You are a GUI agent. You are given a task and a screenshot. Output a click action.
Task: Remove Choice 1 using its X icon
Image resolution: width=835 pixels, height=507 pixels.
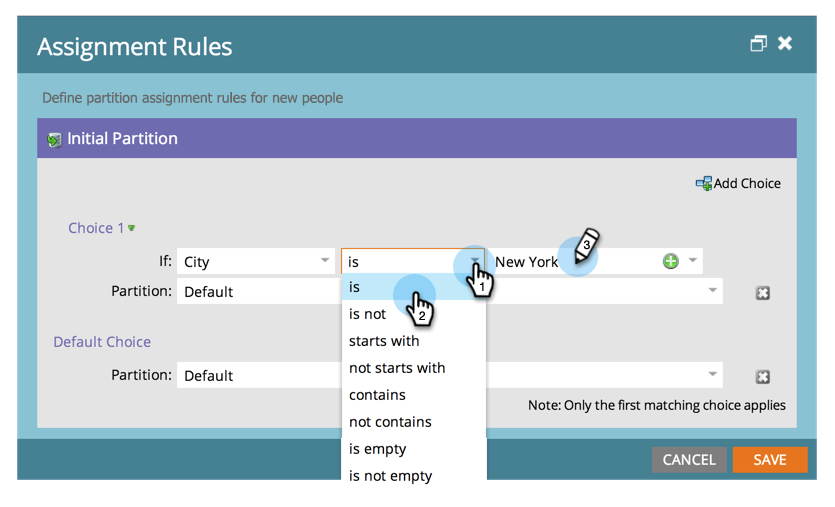click(763, 292)
